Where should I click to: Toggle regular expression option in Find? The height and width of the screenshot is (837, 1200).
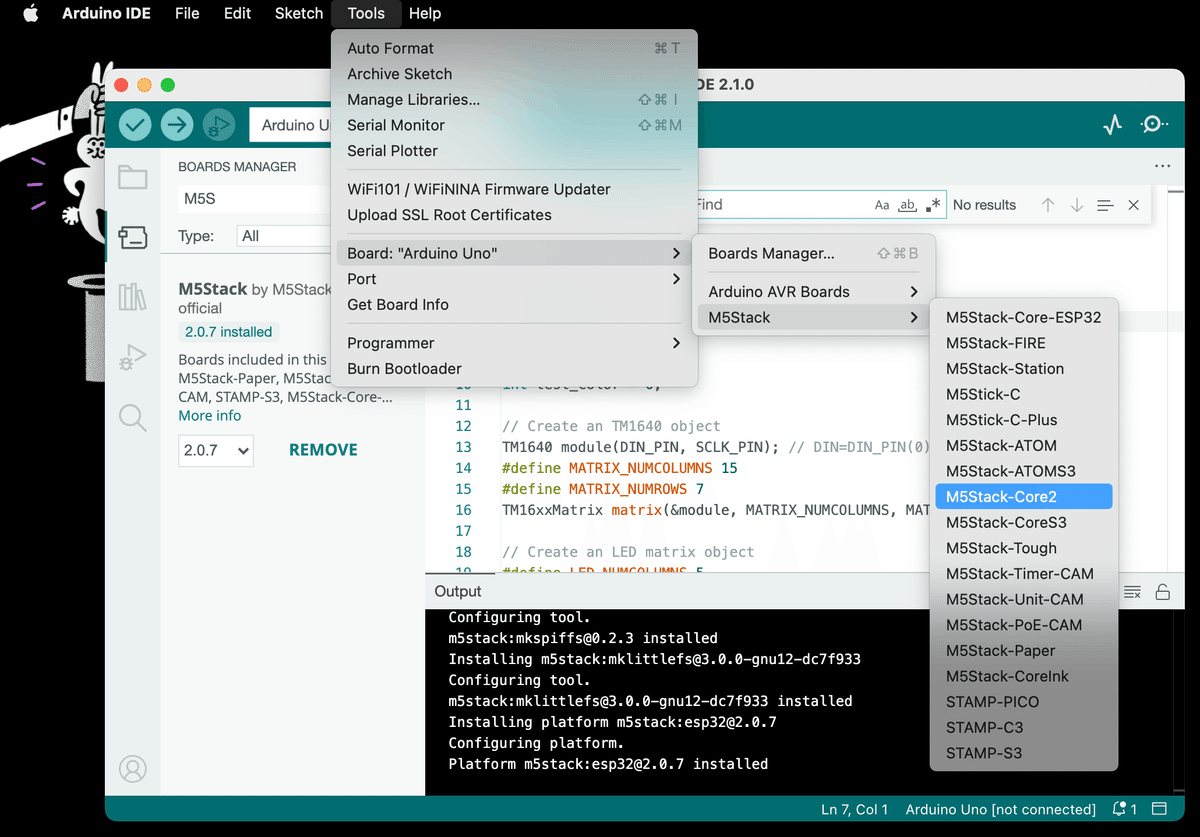pos(933,205)
